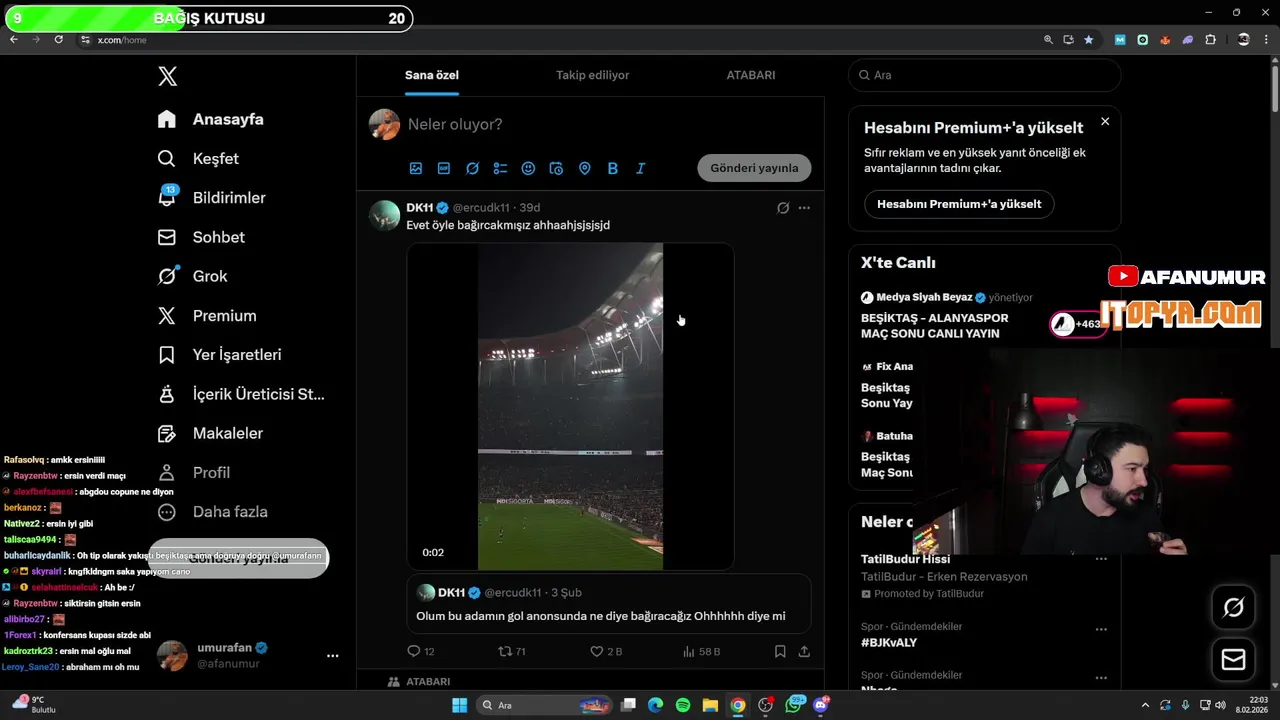Open the emoji picker
Image resolution: width=1280 pixels, height=720 pixels.
(528, 168)
